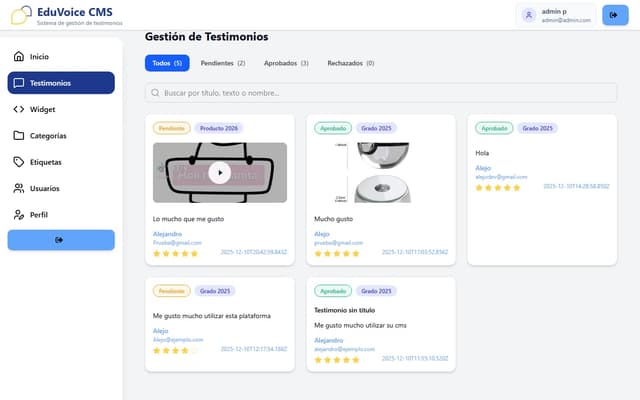Click the EduVoice CMS cloud logo
640x400 pixels.
point(18,15)
